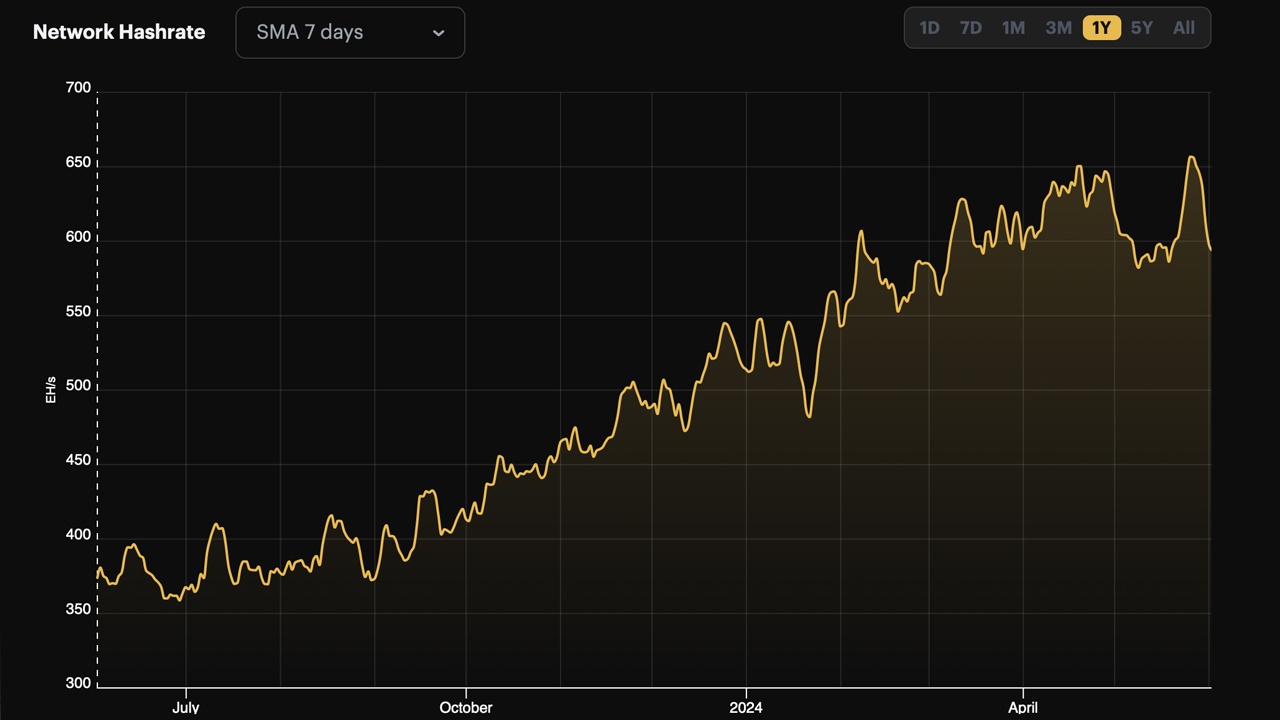Click the July axis label
This screenshot has width=1280, height=720.
click(x=186, y=707)
